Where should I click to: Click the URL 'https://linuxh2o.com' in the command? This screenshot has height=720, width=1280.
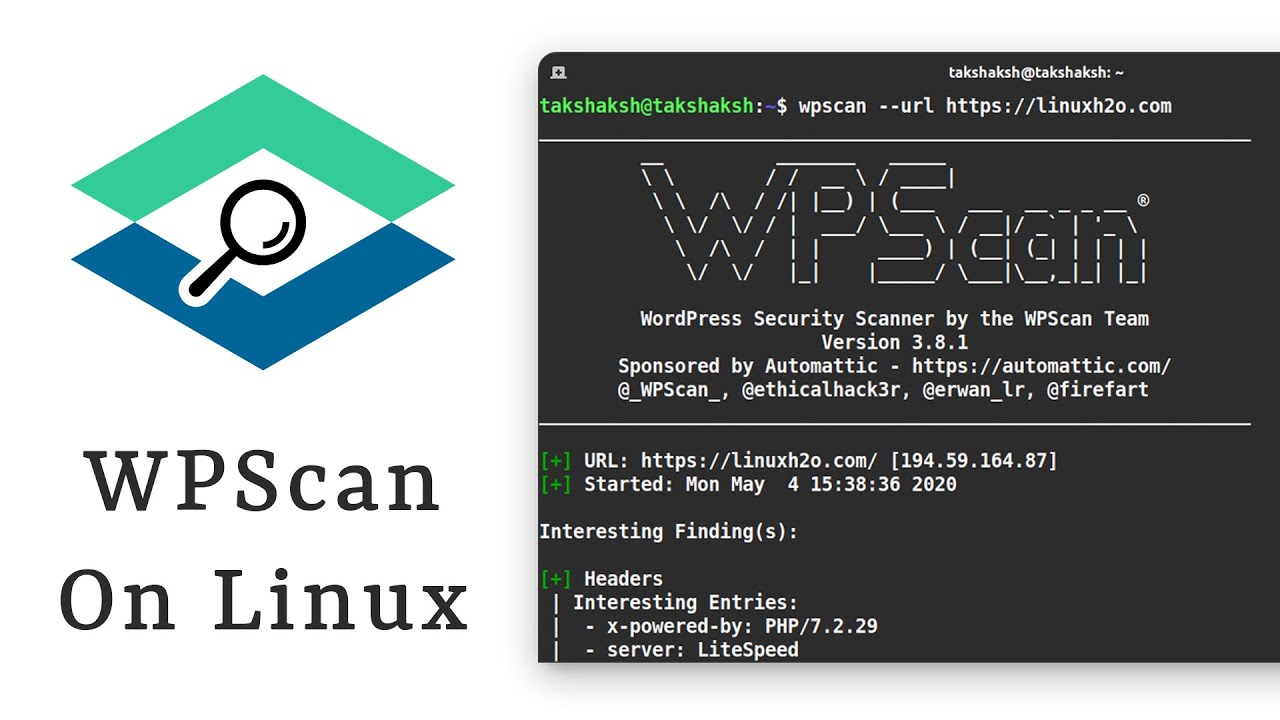(x=1058, y=106)
